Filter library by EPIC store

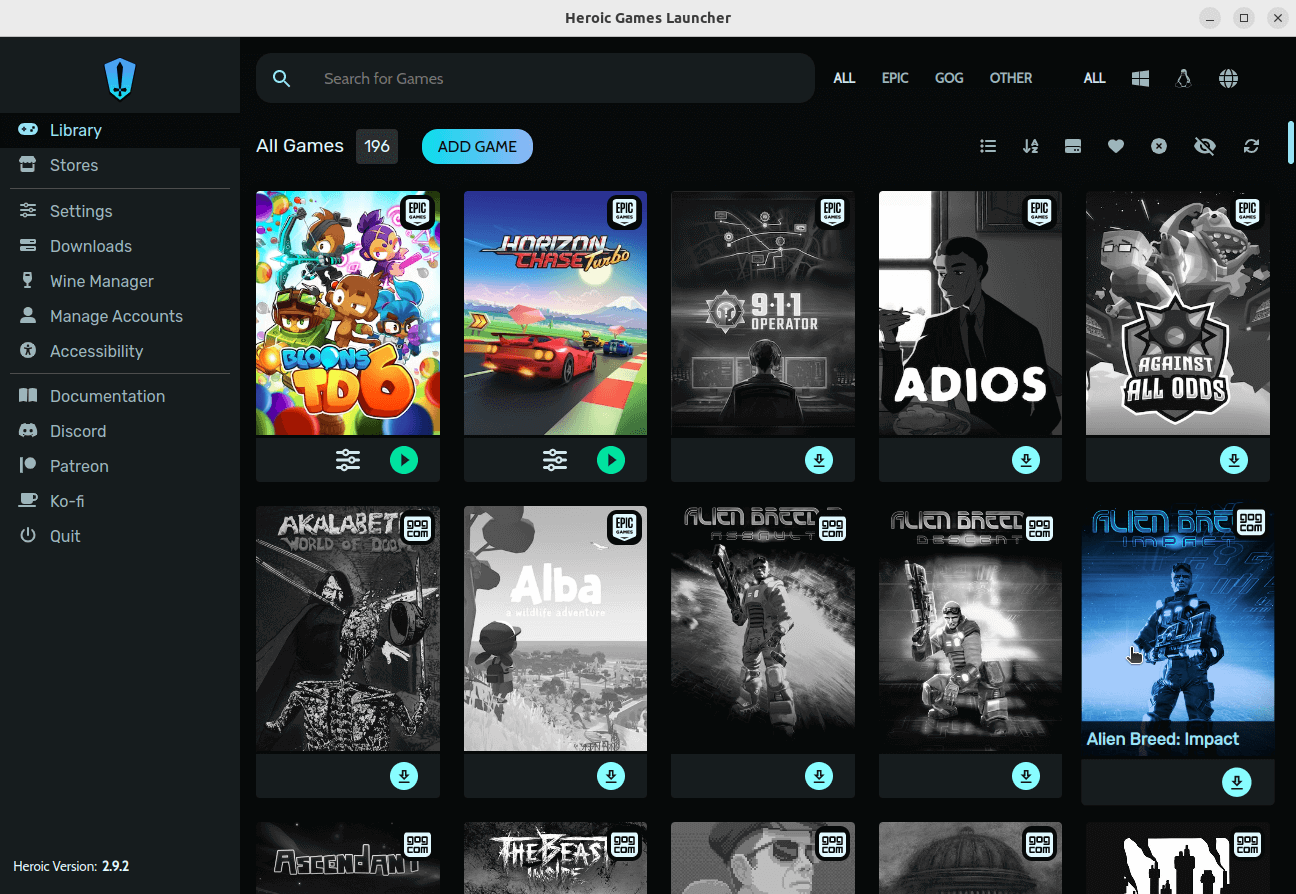[895, 78]
